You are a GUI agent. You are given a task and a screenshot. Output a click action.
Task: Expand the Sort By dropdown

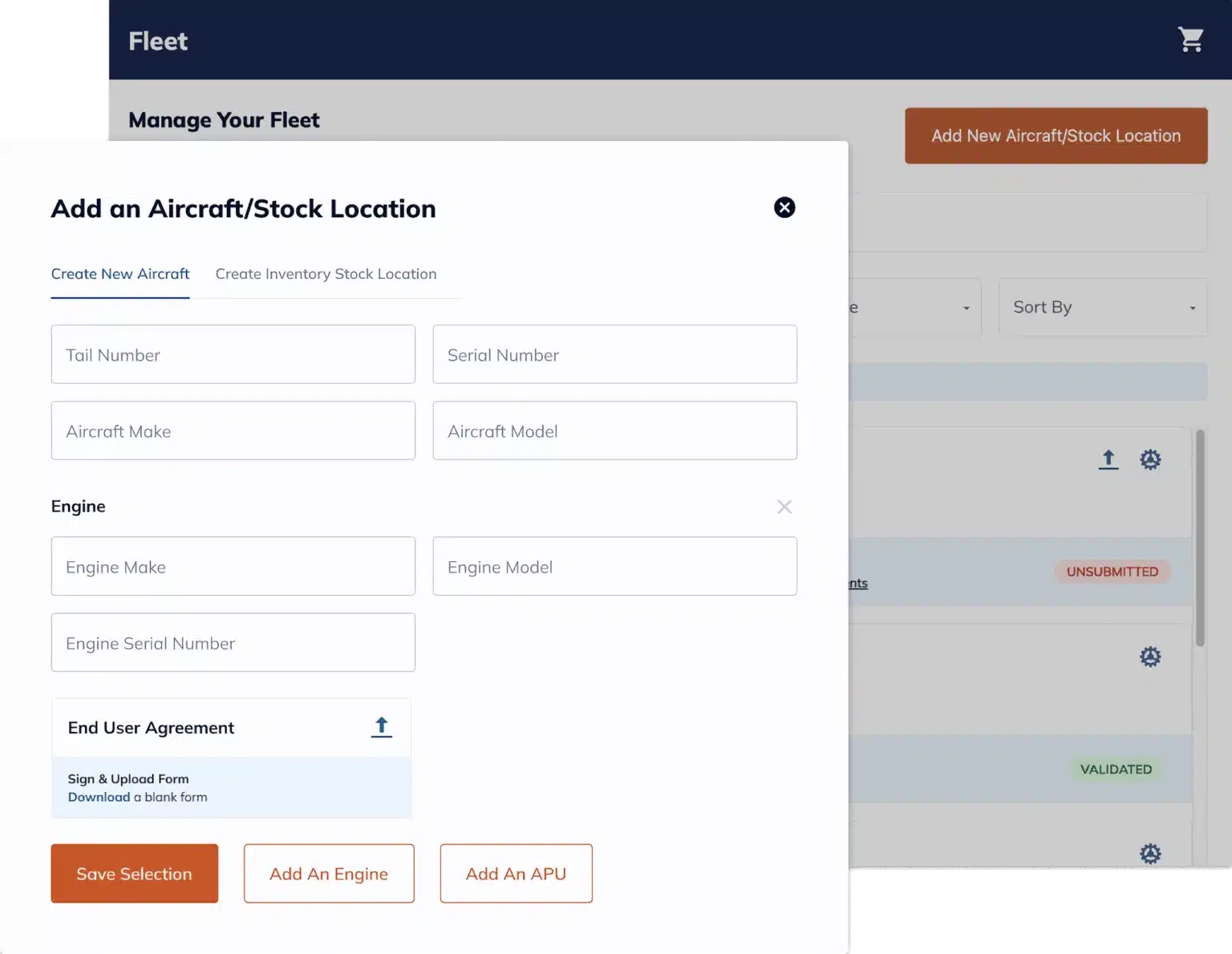1102,307
